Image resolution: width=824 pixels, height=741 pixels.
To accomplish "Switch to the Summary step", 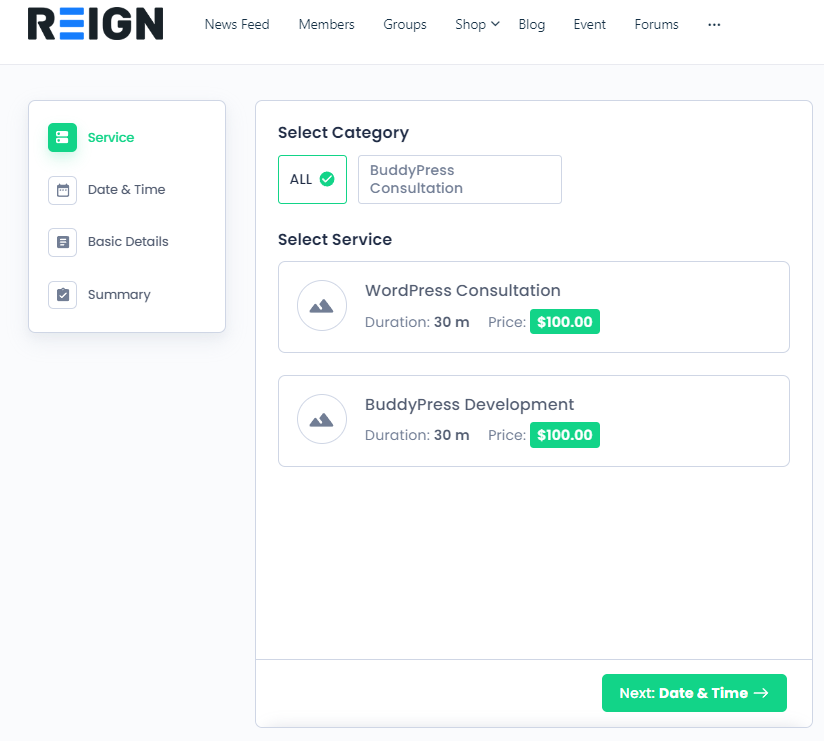I will point(119,294).
